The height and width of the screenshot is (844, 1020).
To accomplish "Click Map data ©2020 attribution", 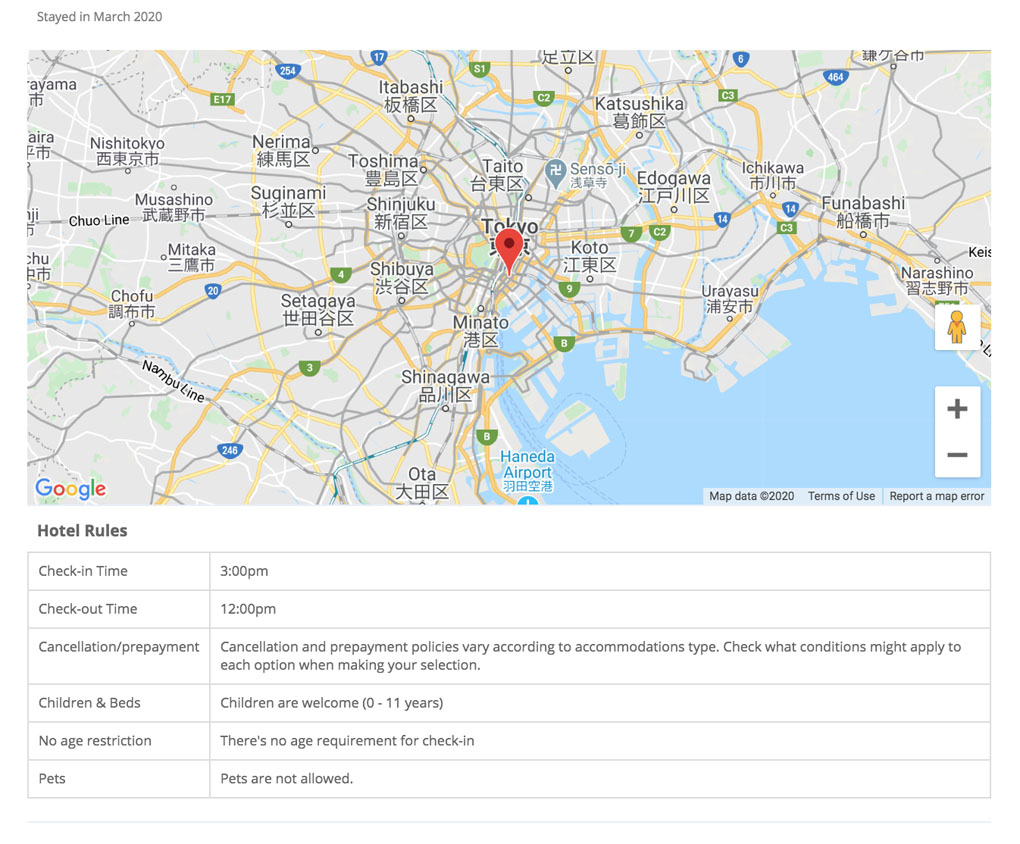I will pyautogui.click(x=751, y=496).
